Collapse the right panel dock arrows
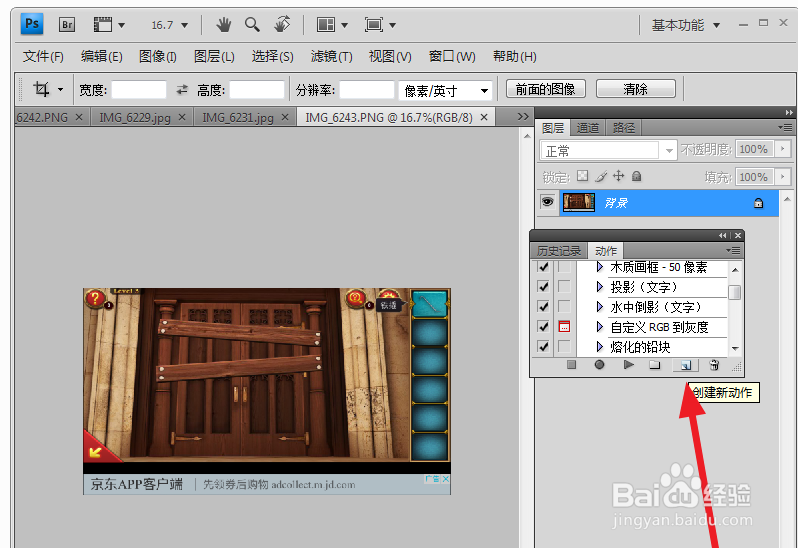The image size is (798, 548). tap(788, 112)
